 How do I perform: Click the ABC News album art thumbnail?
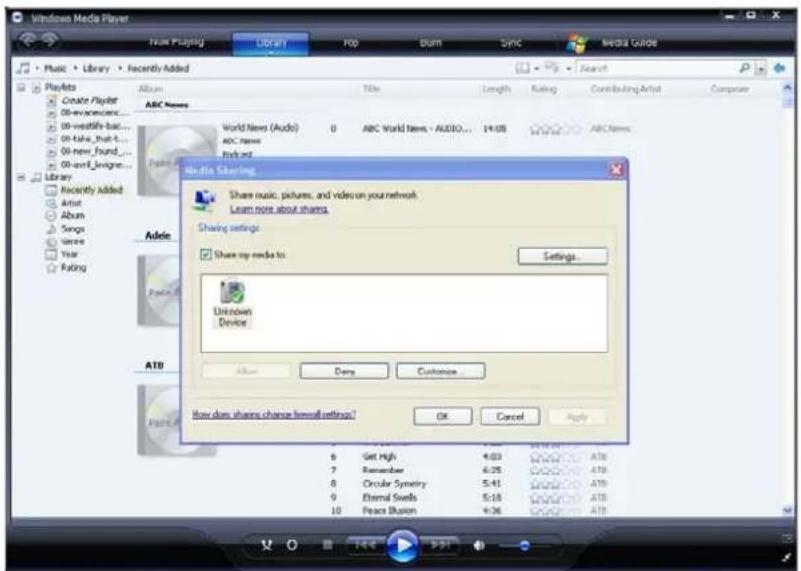(176, 160)
